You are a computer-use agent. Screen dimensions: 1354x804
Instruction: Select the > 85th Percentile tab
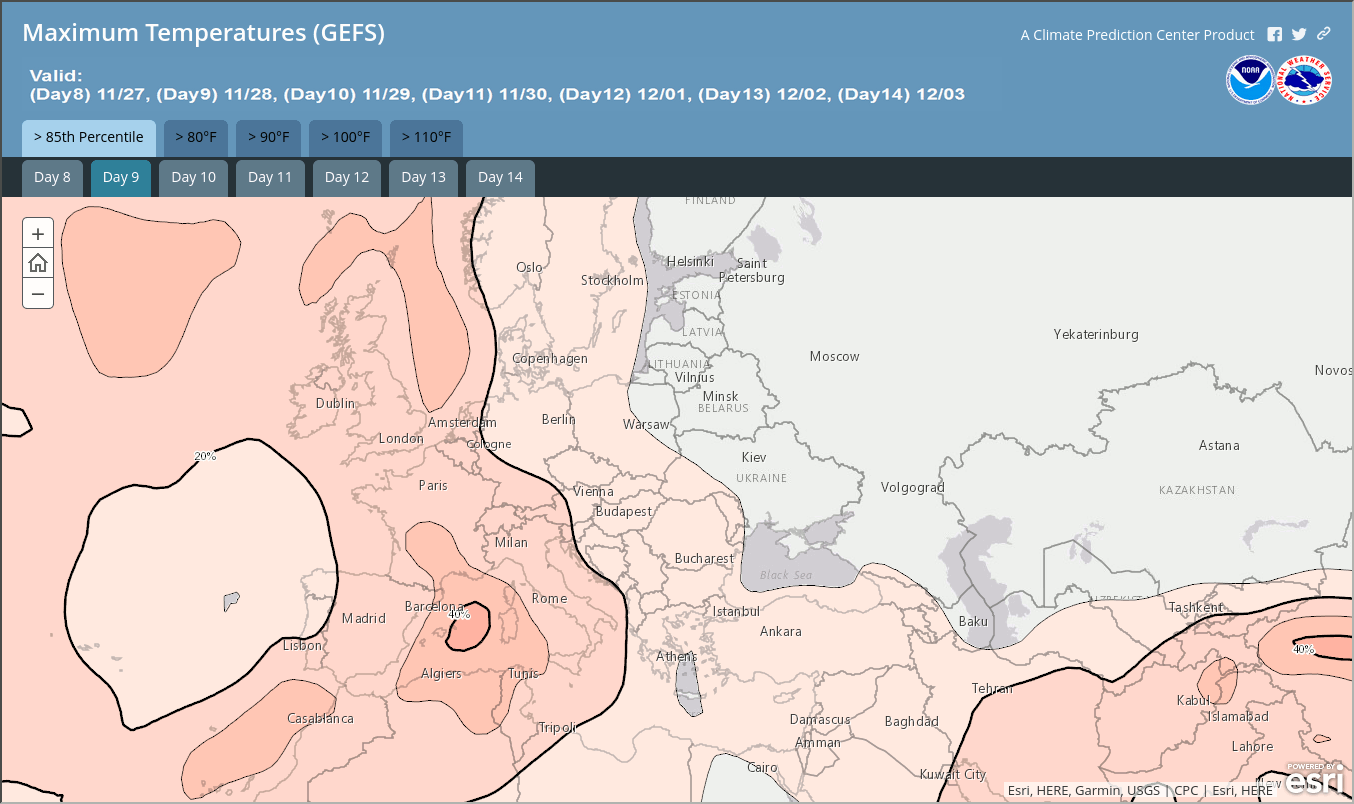pos(89,137)
